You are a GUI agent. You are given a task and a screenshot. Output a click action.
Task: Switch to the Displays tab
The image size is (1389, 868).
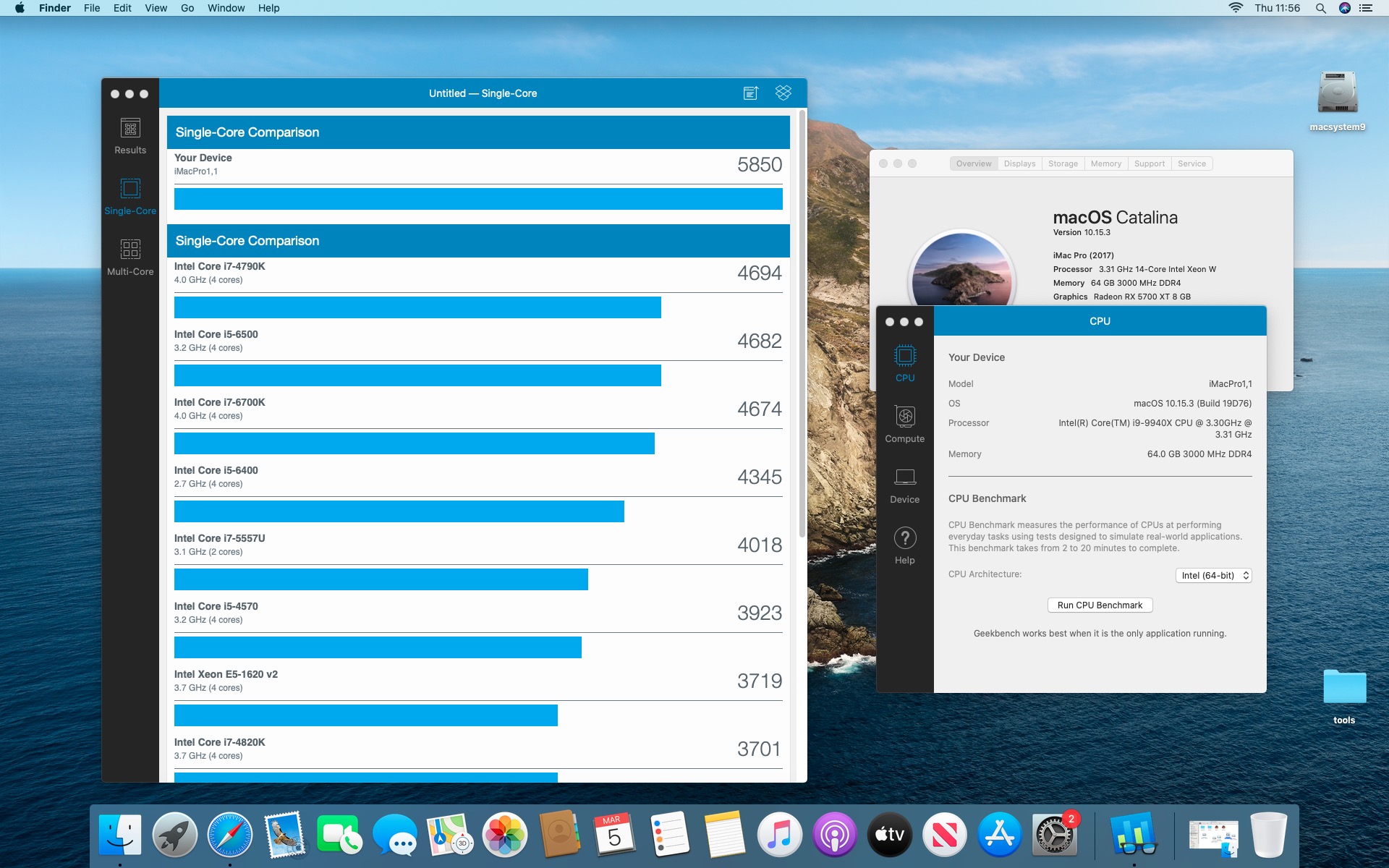point(1019,163)
